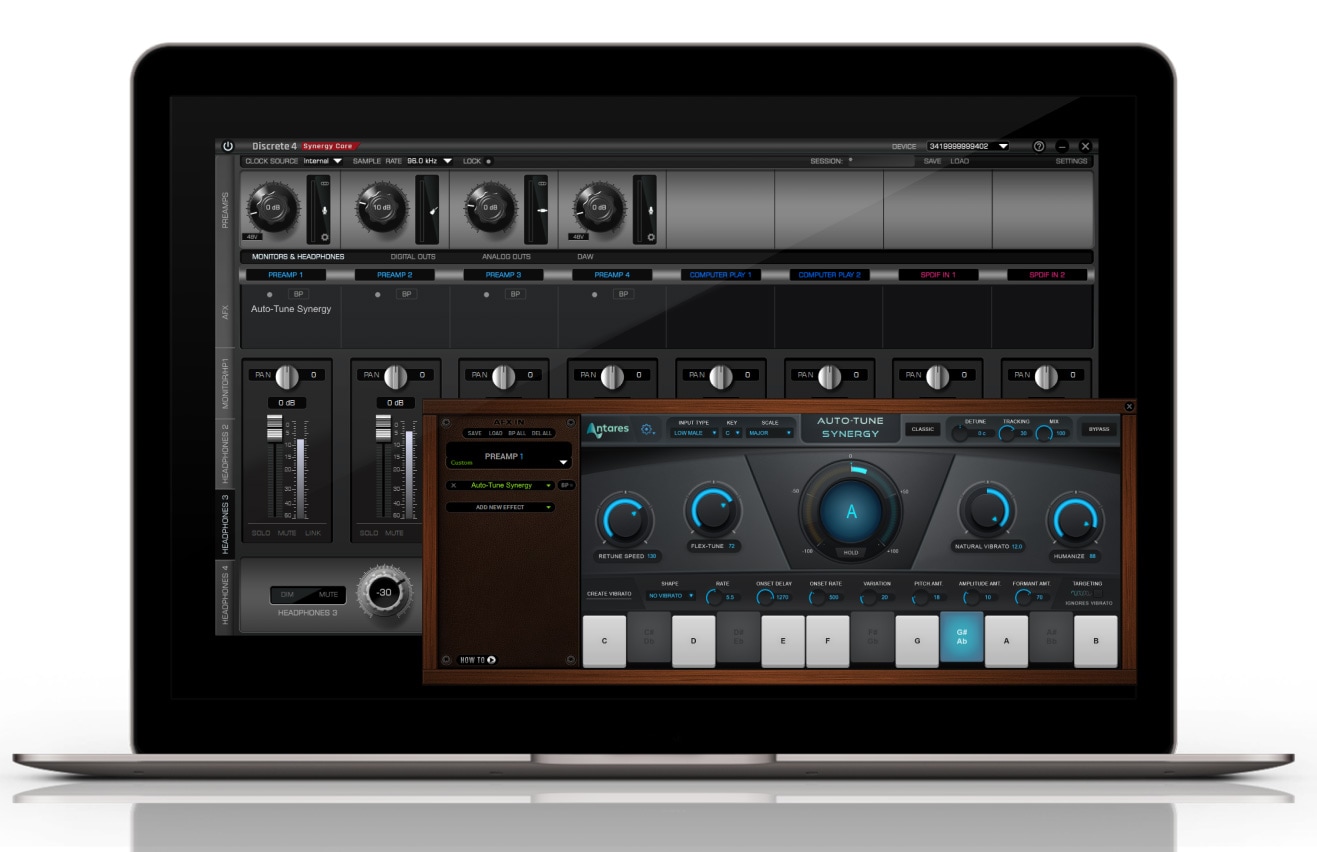1317x852 pixels.
Task: Click session SAVE button
Action: coord(932,161)
